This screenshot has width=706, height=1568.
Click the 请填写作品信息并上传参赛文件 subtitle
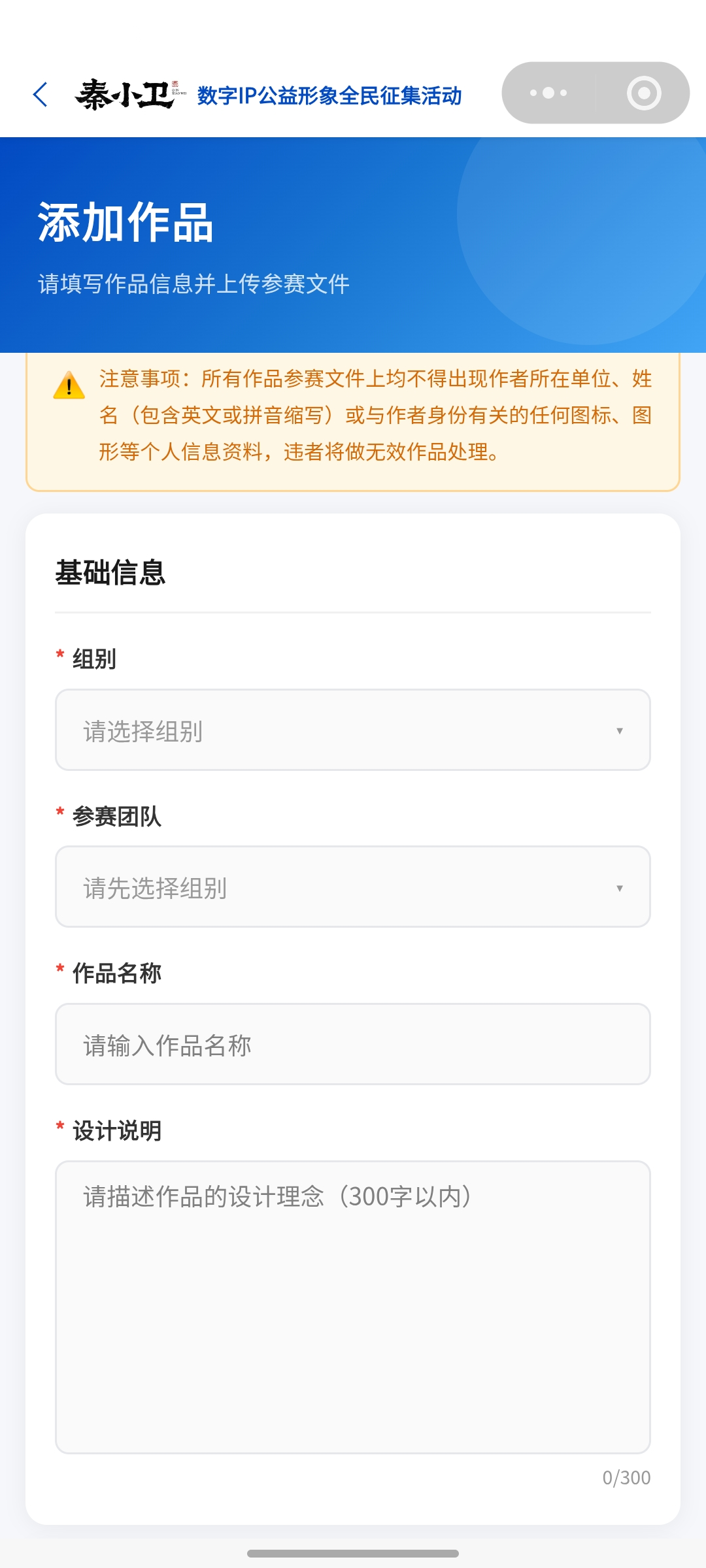click(193, 284)
